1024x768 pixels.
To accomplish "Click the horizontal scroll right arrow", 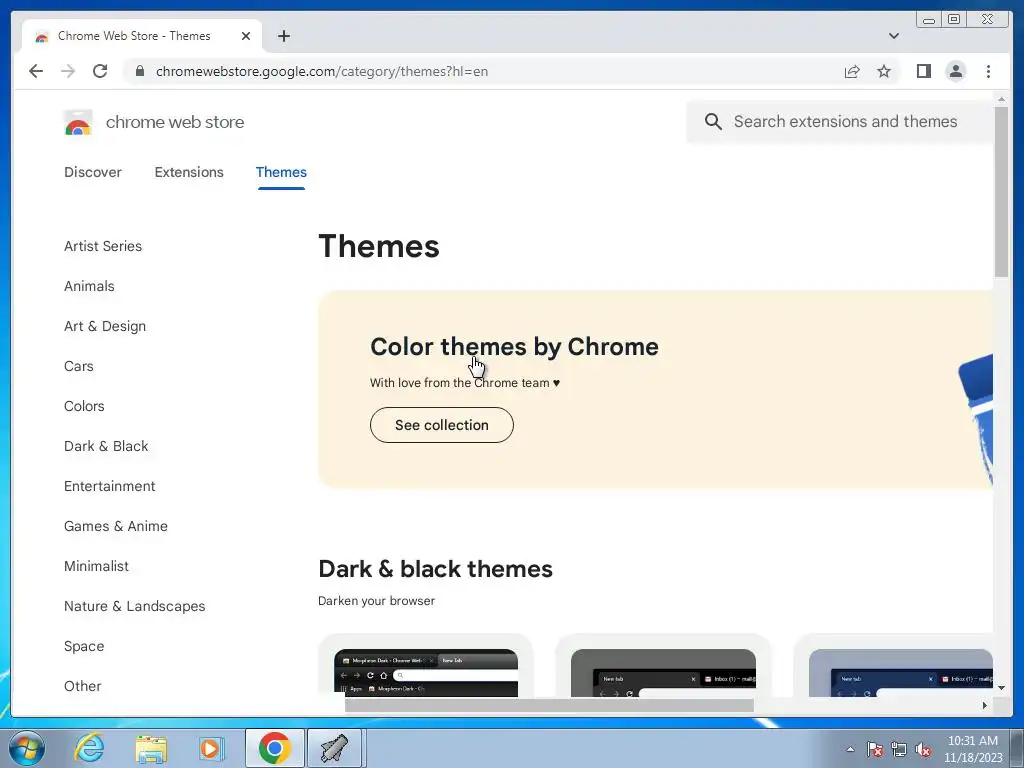I will (x=984, y=705).
